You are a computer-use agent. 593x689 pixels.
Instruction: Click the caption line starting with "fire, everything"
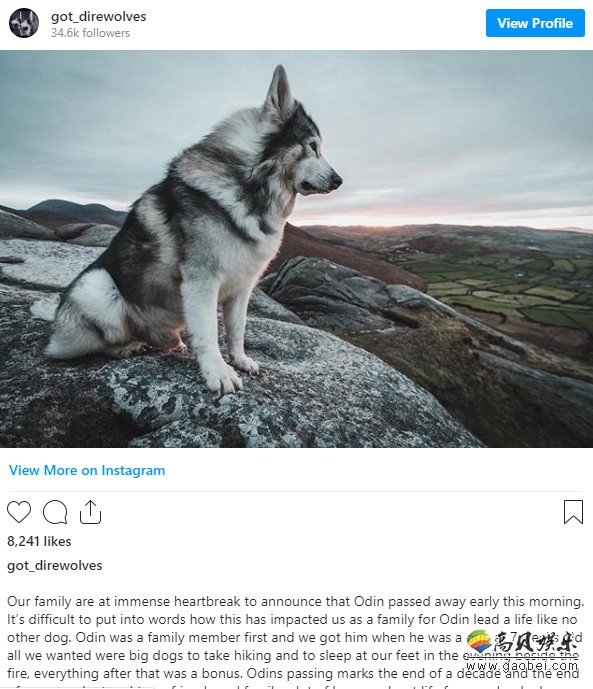(x=293, y=673)
